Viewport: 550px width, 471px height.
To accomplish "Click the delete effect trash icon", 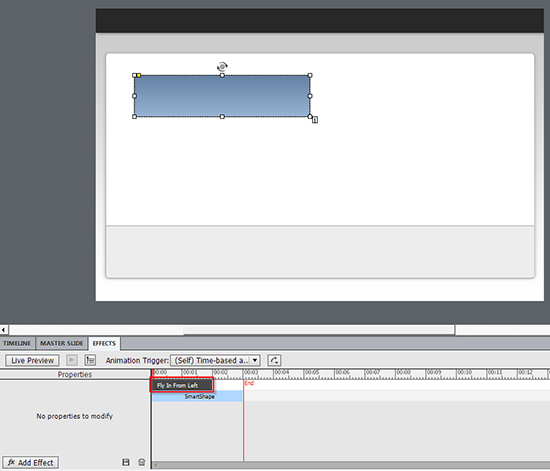I will (142, 462).
